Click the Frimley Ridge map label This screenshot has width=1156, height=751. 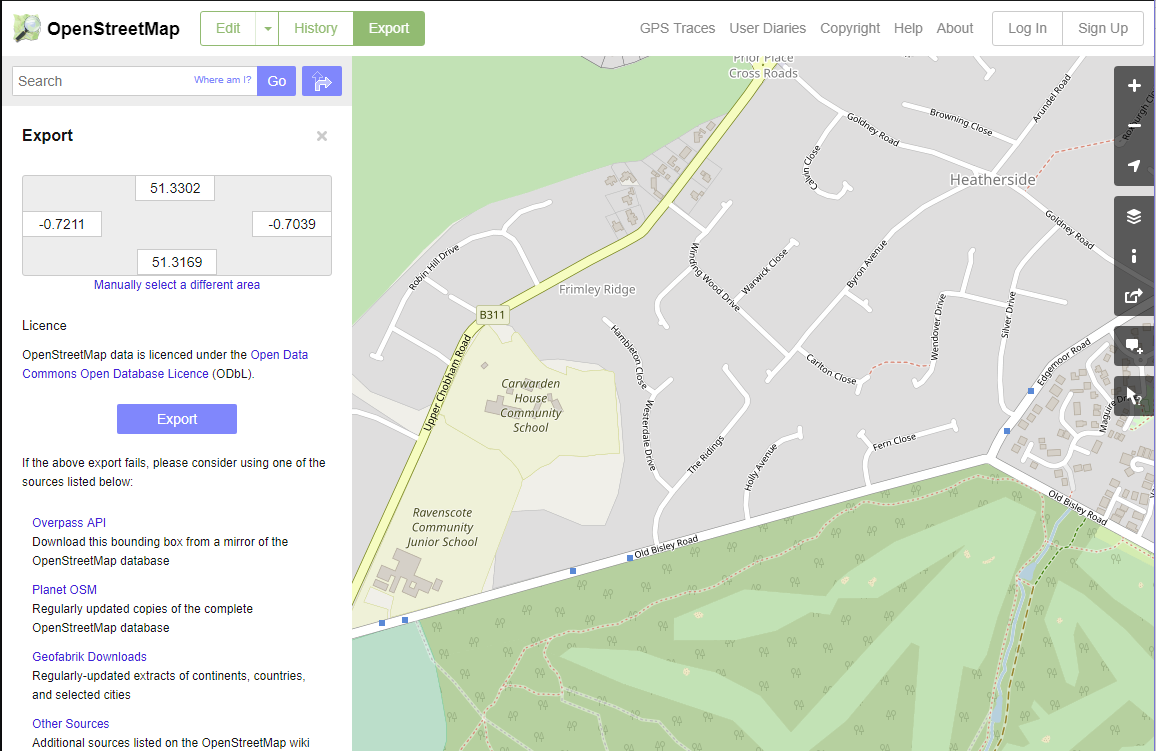click(x=597, y=290)
